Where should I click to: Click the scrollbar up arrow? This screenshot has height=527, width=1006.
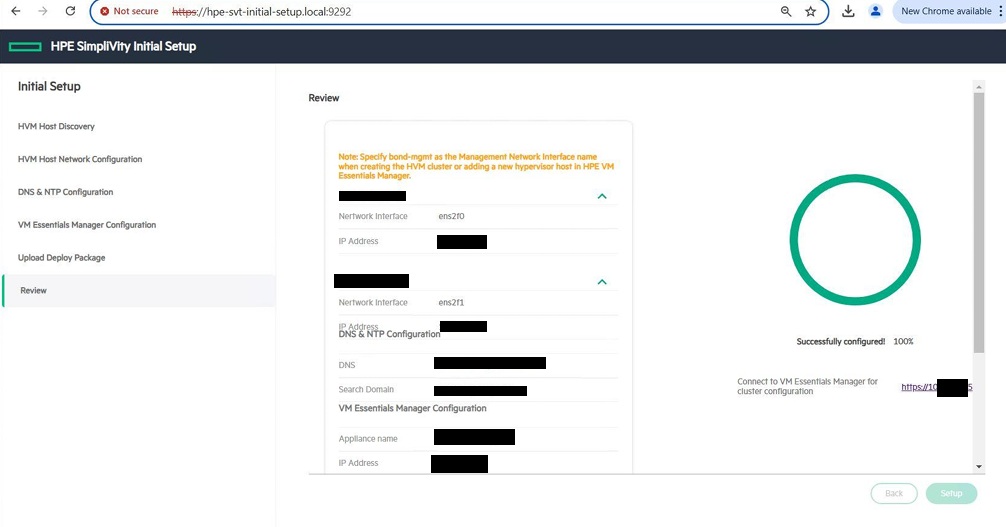point(978,87)
